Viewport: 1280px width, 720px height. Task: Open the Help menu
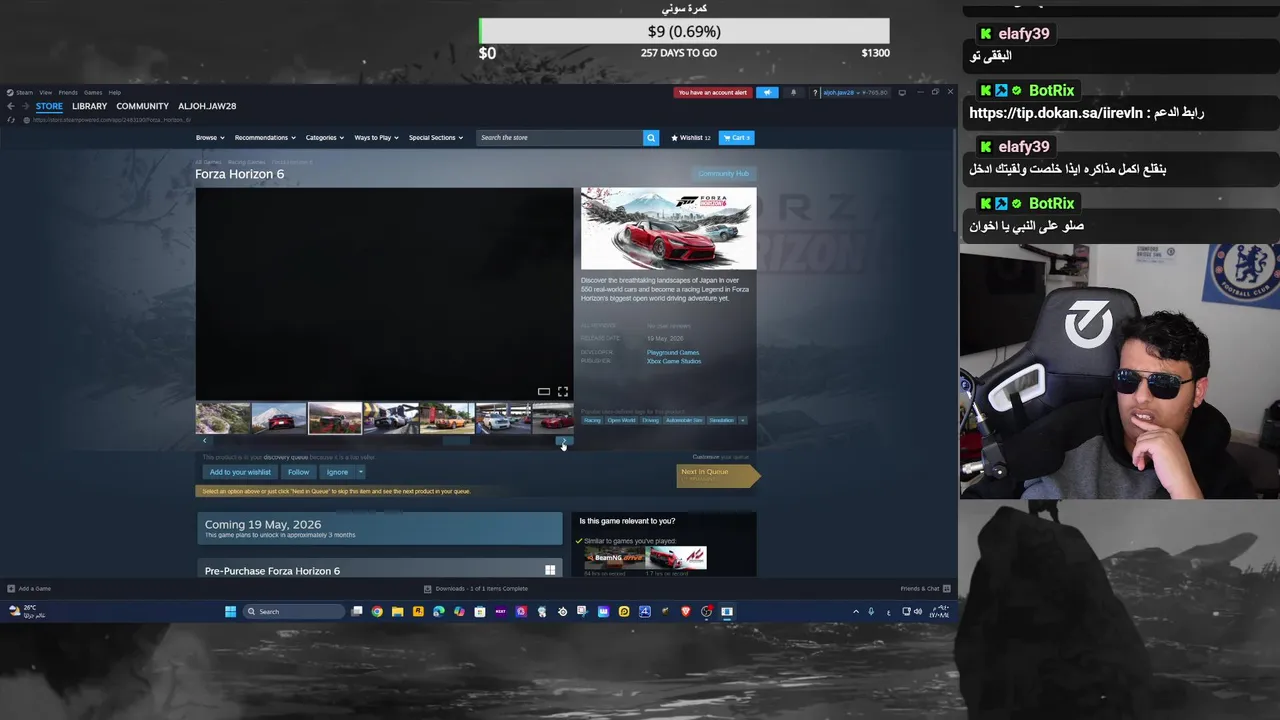[x=115, y=93]
